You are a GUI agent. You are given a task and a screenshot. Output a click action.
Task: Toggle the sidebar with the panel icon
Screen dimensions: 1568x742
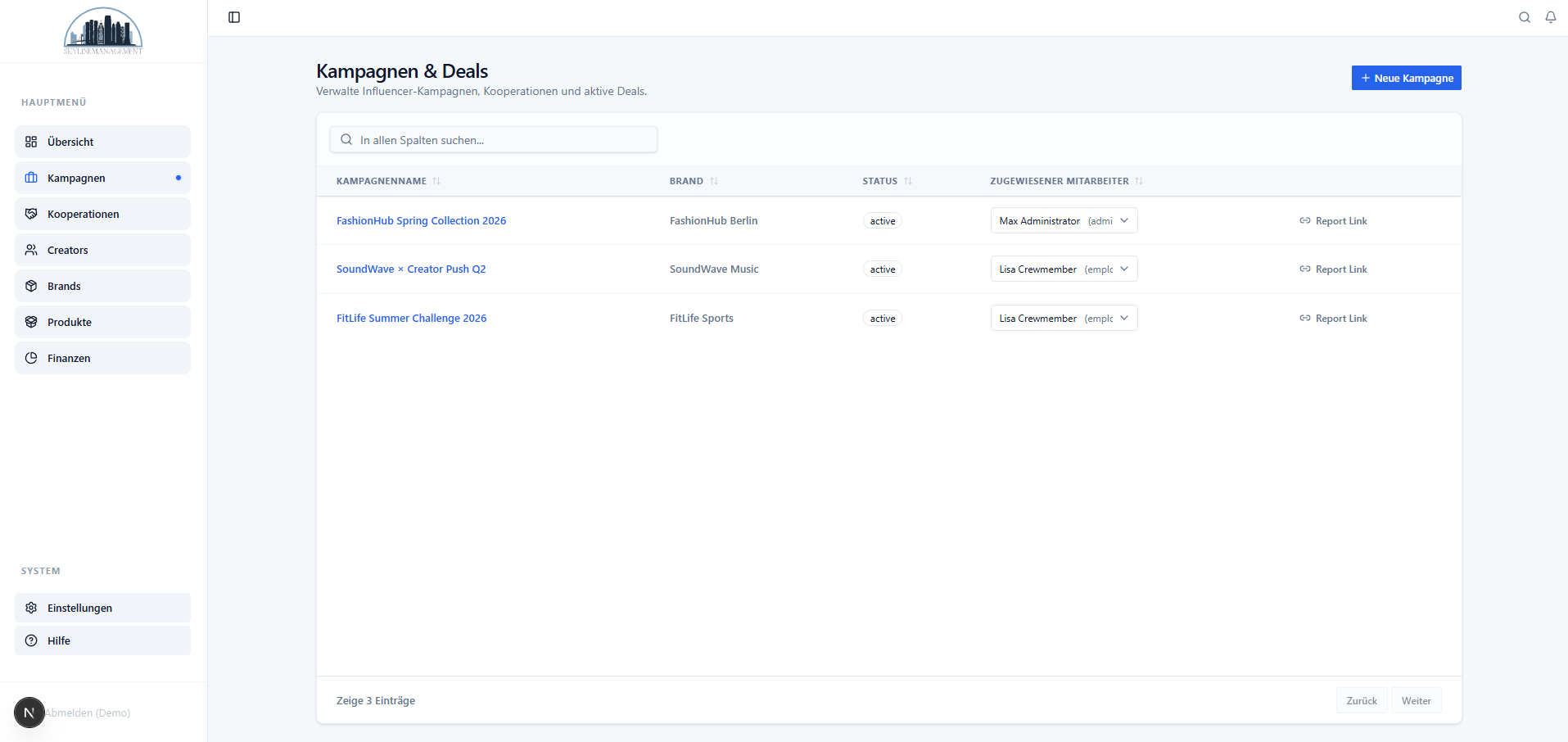click(235, 16)
